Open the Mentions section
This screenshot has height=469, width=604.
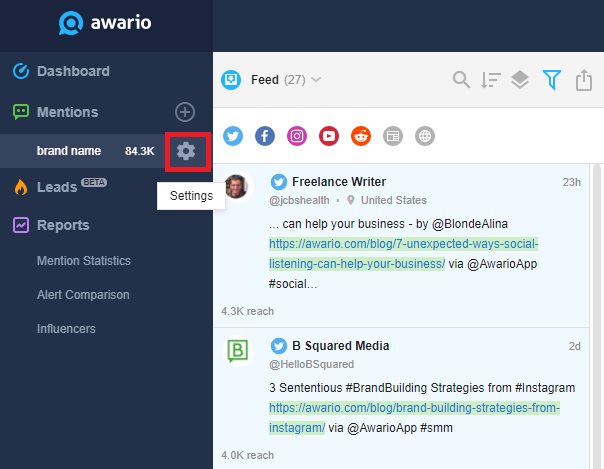pyautogui.click(x=67, y=112)
